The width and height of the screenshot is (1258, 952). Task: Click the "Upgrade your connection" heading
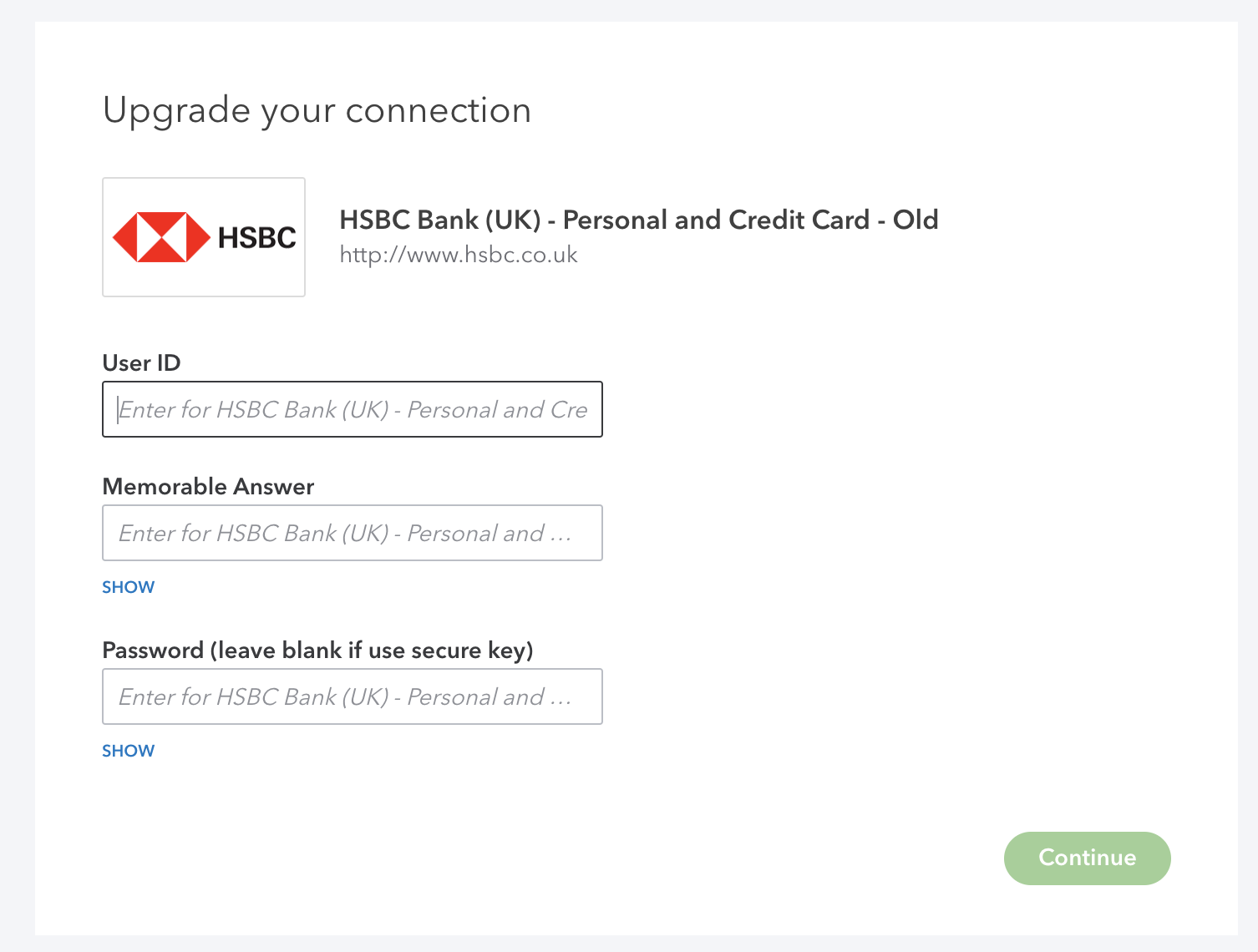click(317, 110)
